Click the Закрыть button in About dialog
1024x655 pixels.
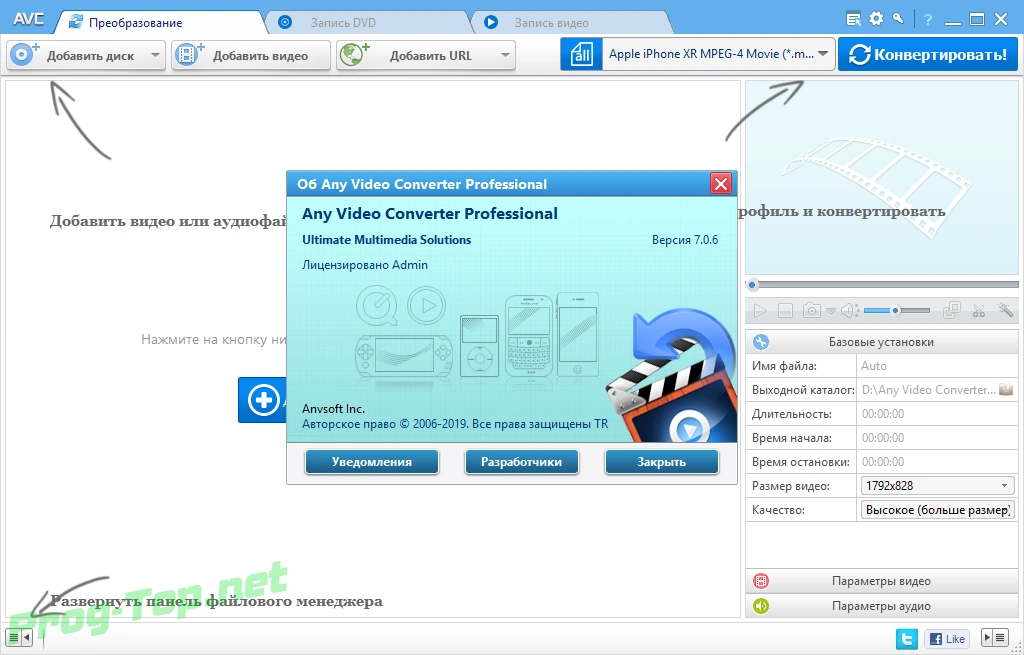pyautogui.click(x=662, y=462)
